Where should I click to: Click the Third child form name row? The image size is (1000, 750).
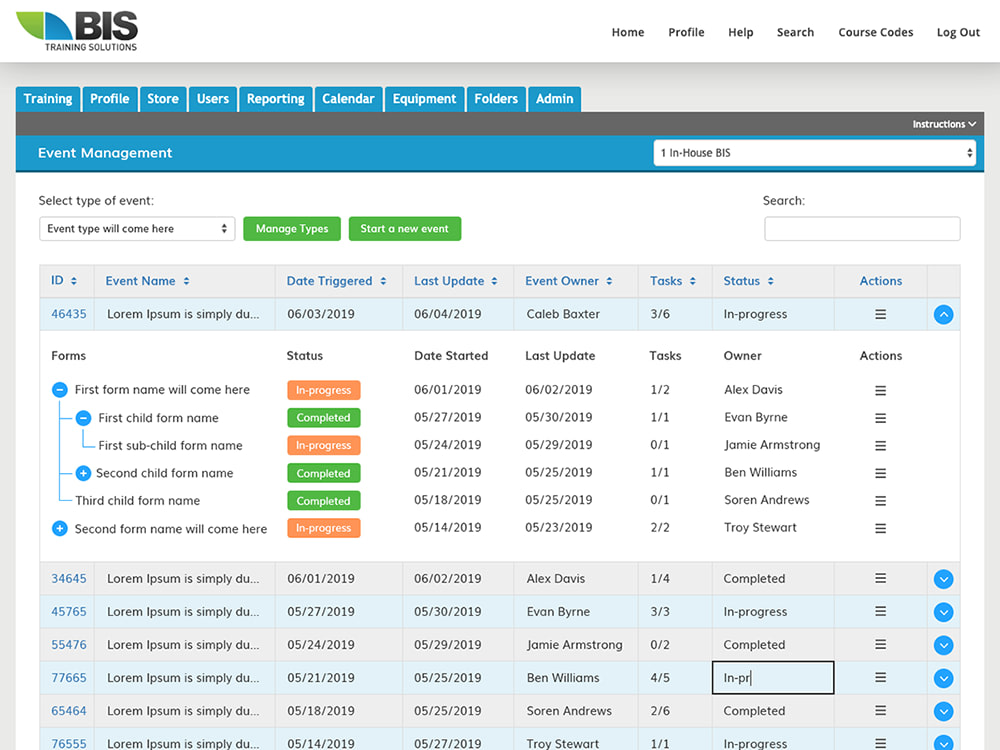click(x=138, y=501)
